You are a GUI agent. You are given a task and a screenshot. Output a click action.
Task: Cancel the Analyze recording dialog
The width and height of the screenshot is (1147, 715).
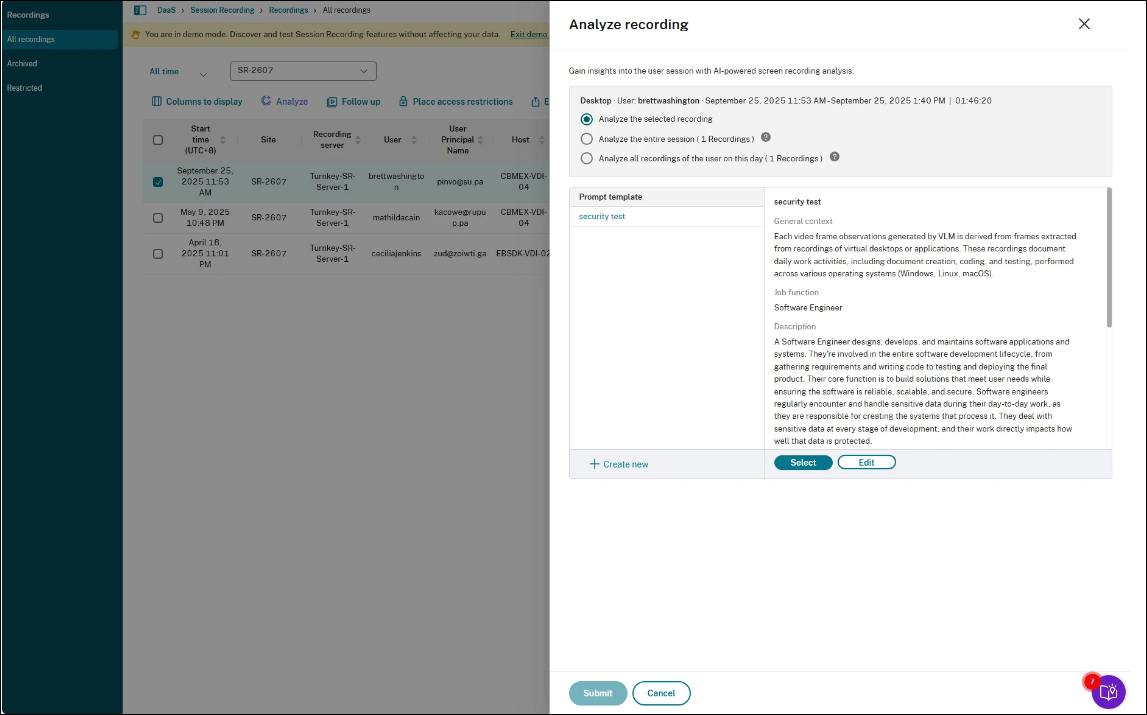[x=661, y=693]
